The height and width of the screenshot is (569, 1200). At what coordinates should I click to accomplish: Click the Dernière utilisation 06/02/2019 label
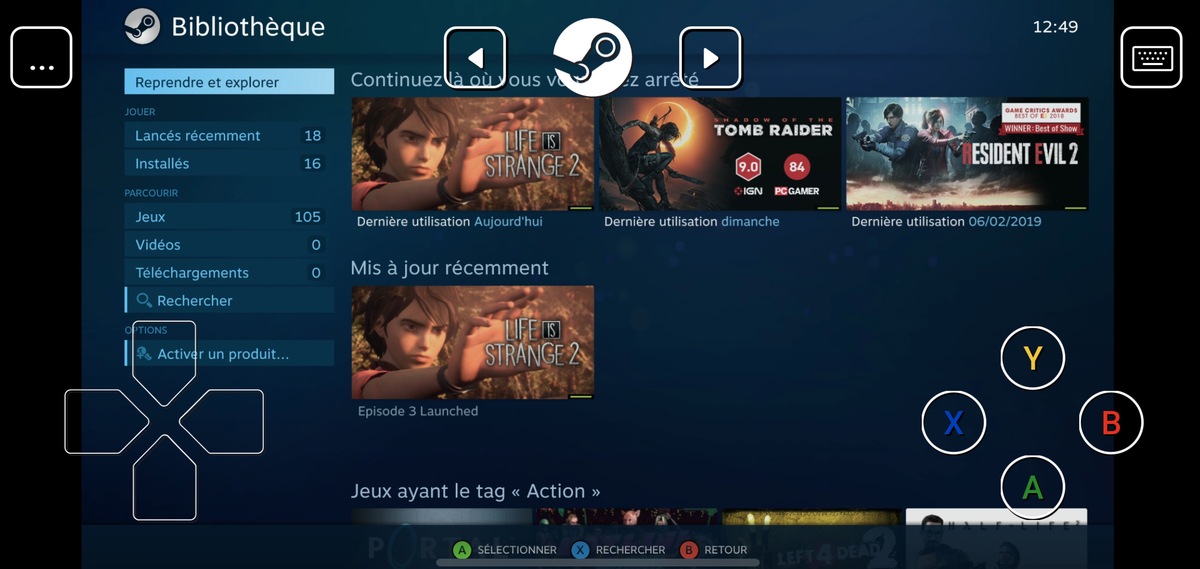tap(946, 221)
